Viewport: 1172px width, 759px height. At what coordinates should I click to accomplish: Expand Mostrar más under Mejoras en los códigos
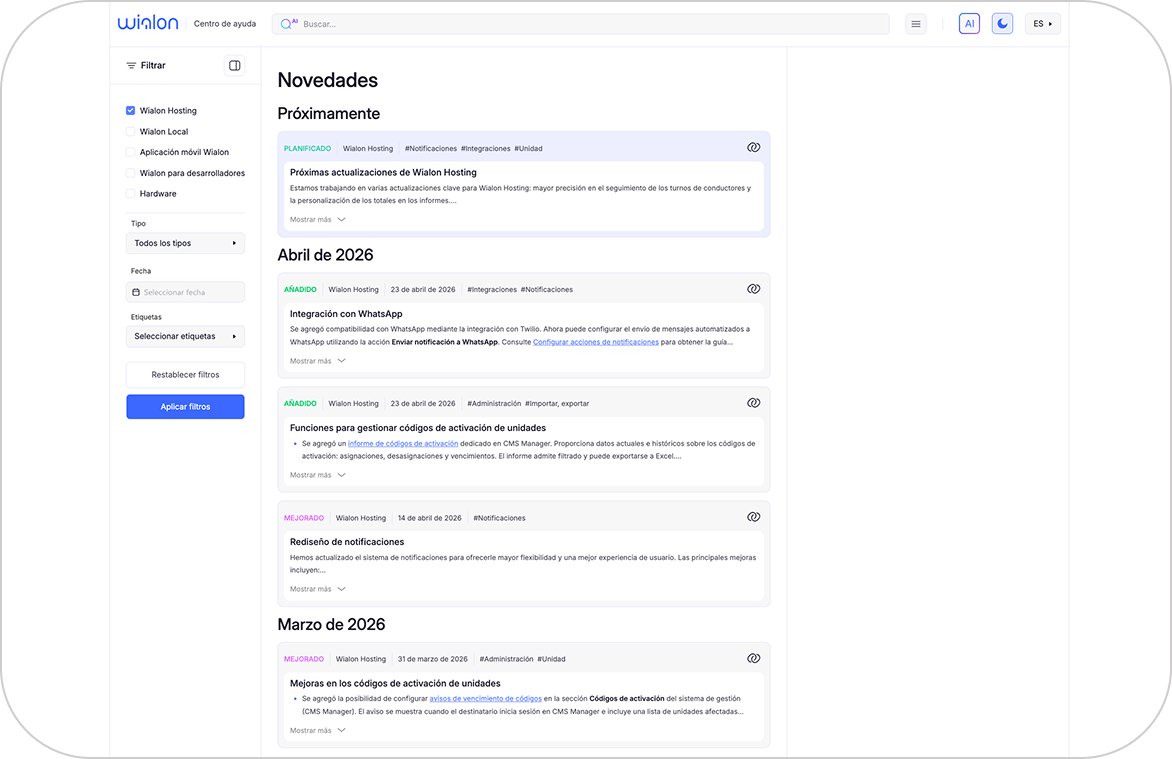(x=318, y=731)
